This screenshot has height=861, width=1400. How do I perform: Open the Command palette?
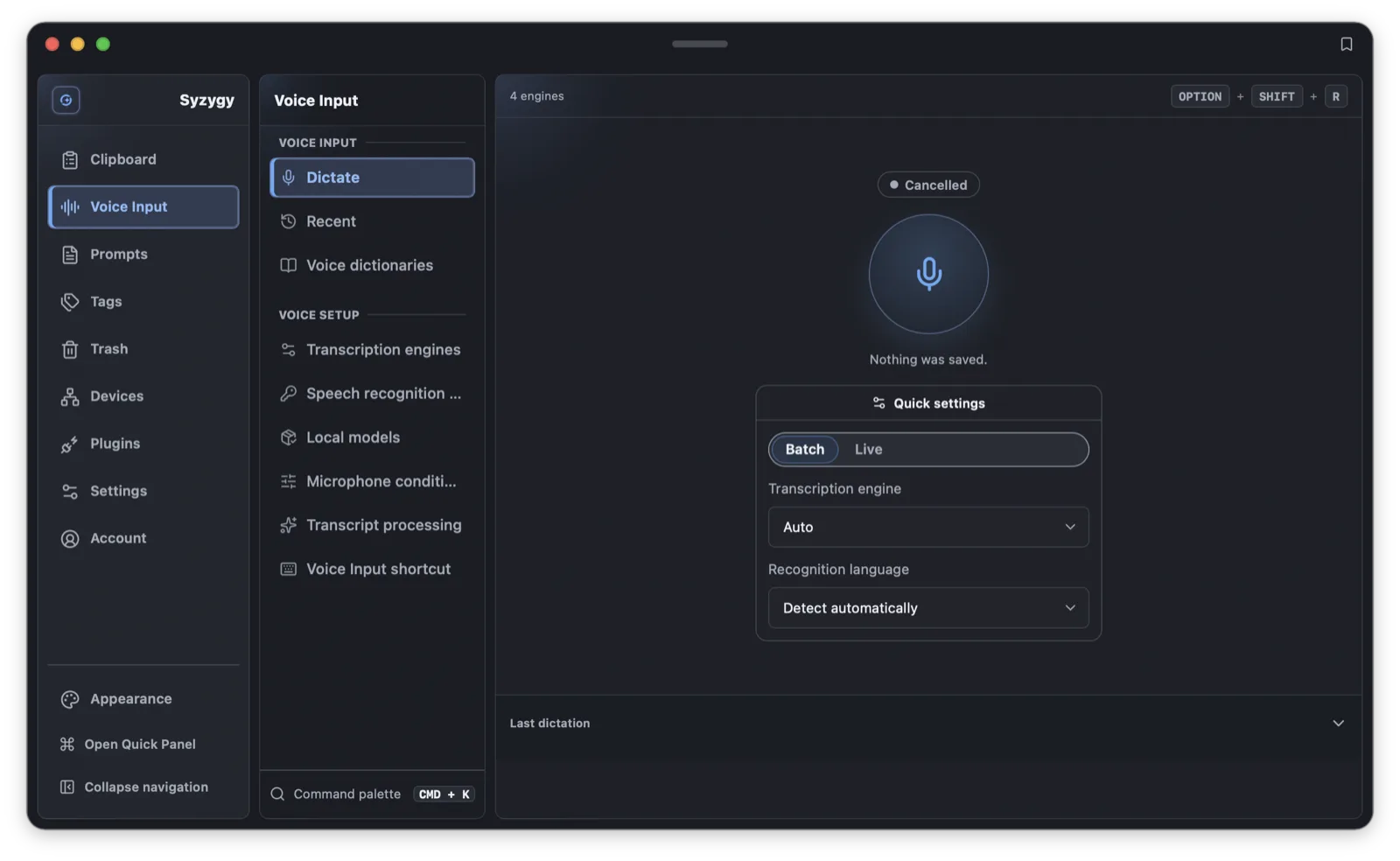(x=373, y=794)
